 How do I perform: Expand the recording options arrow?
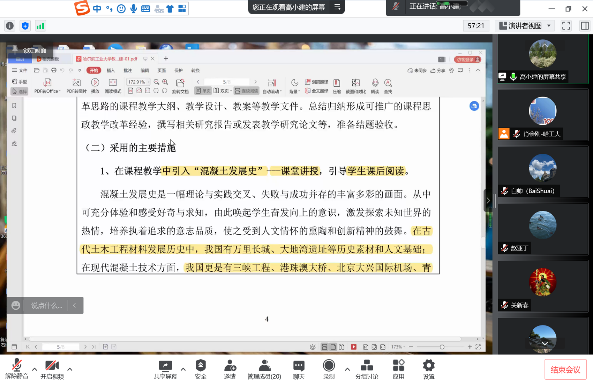pyautogui.click(x=347, y=369)
